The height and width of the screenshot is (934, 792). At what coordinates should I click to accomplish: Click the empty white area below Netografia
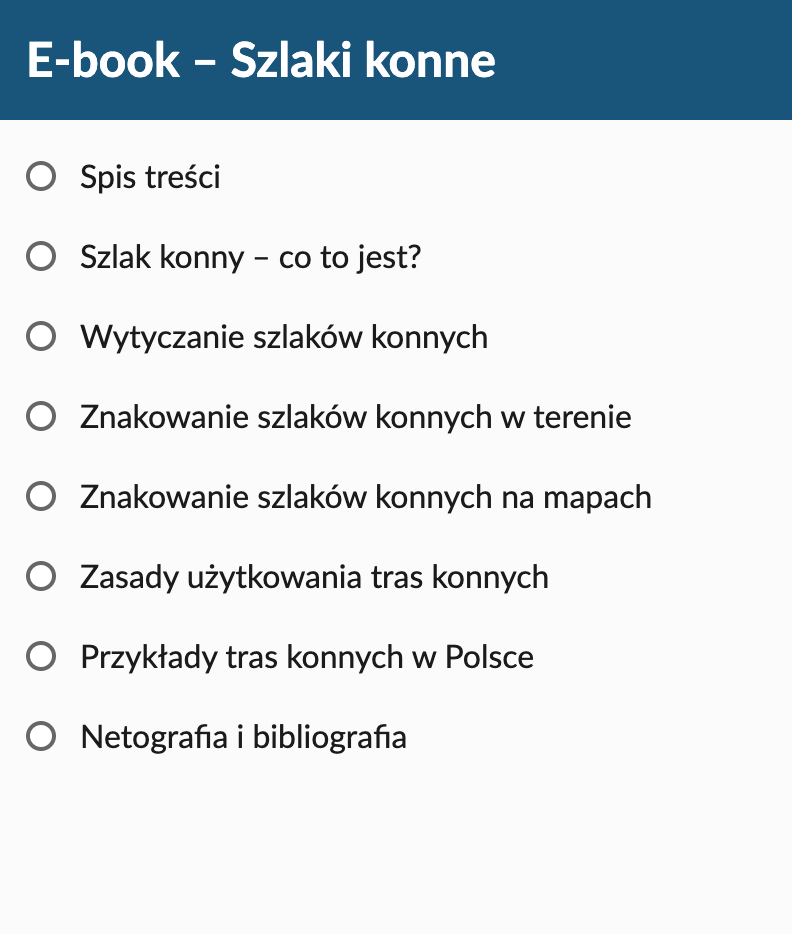(396, 846)
